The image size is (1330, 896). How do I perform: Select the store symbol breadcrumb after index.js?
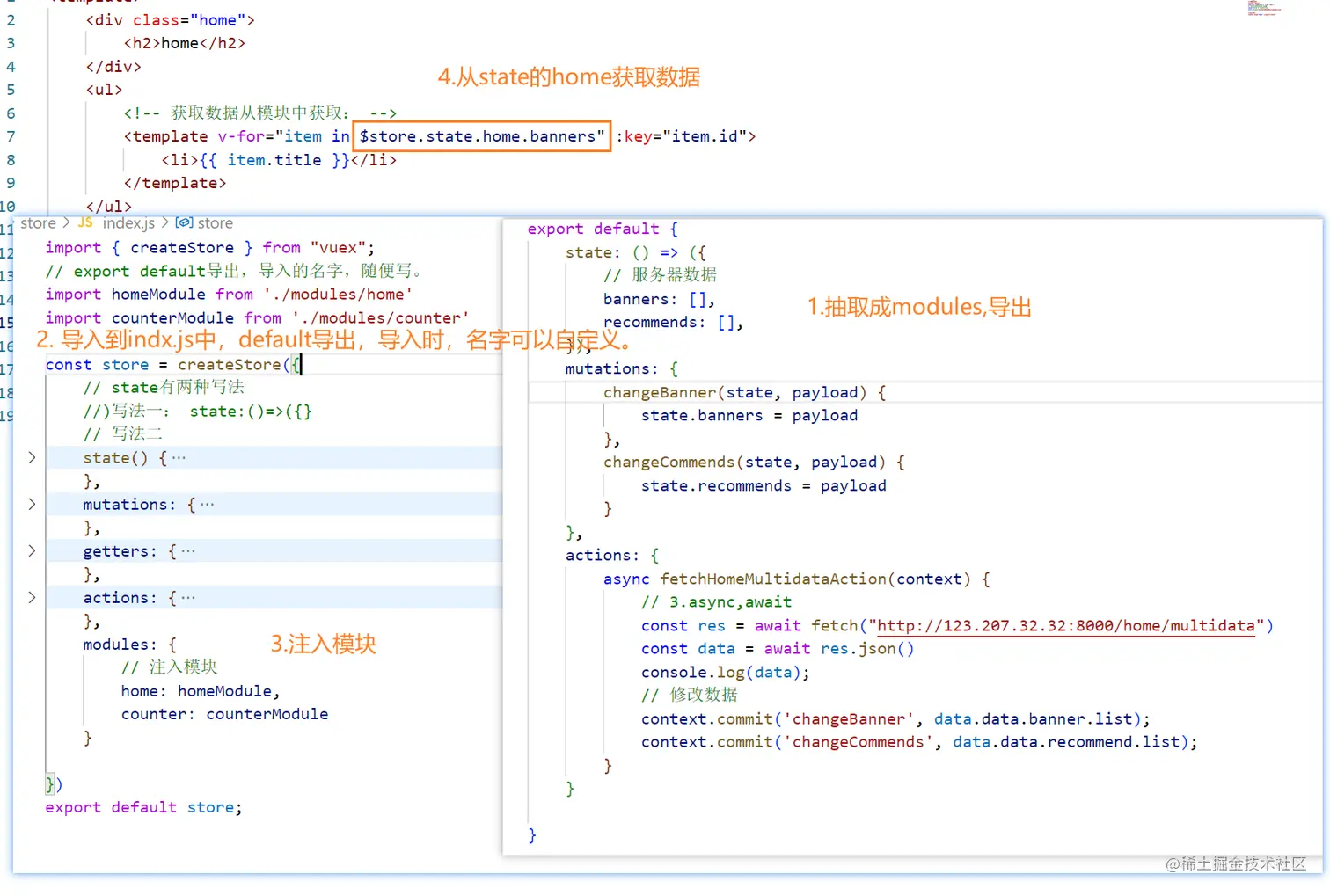216,223
